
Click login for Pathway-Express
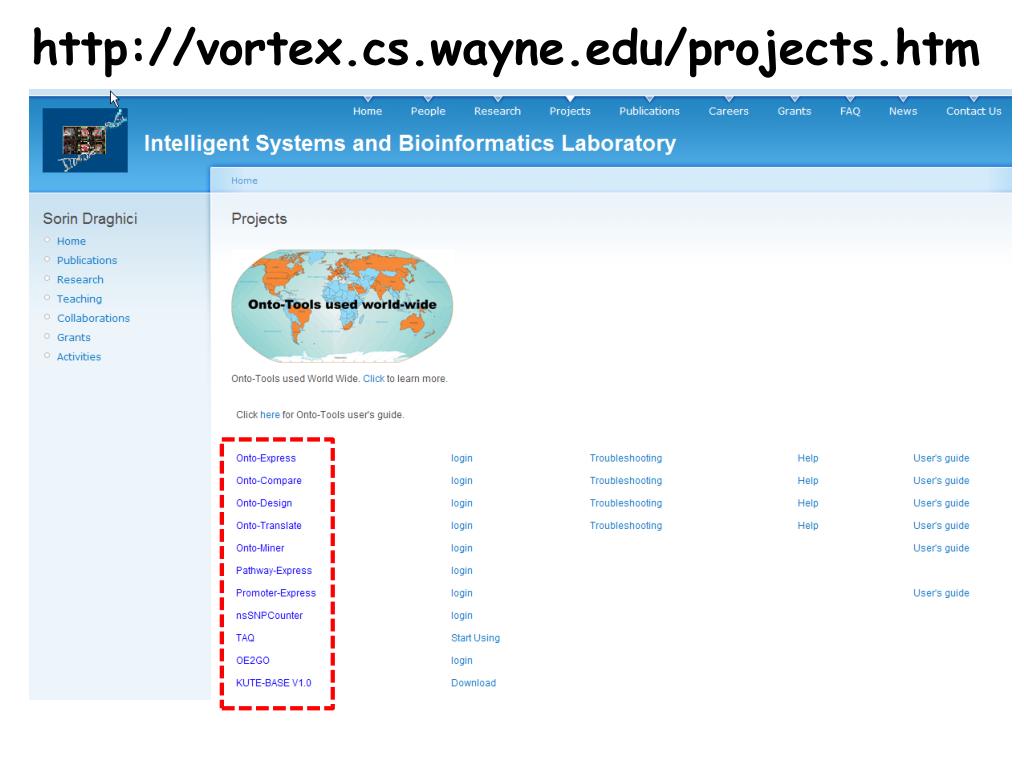[x=462, y=571]
